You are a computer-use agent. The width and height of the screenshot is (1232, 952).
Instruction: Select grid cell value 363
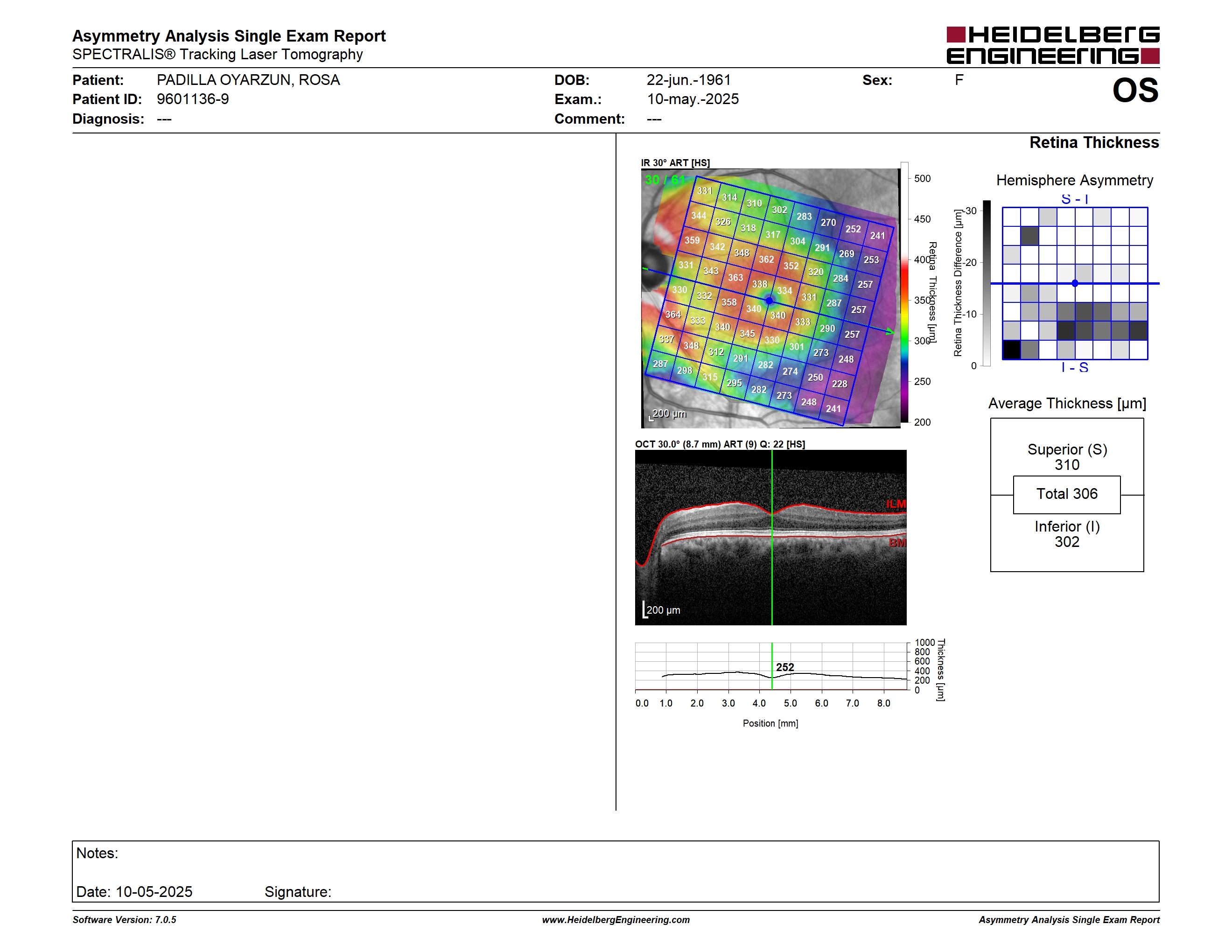tap(735, 278)
